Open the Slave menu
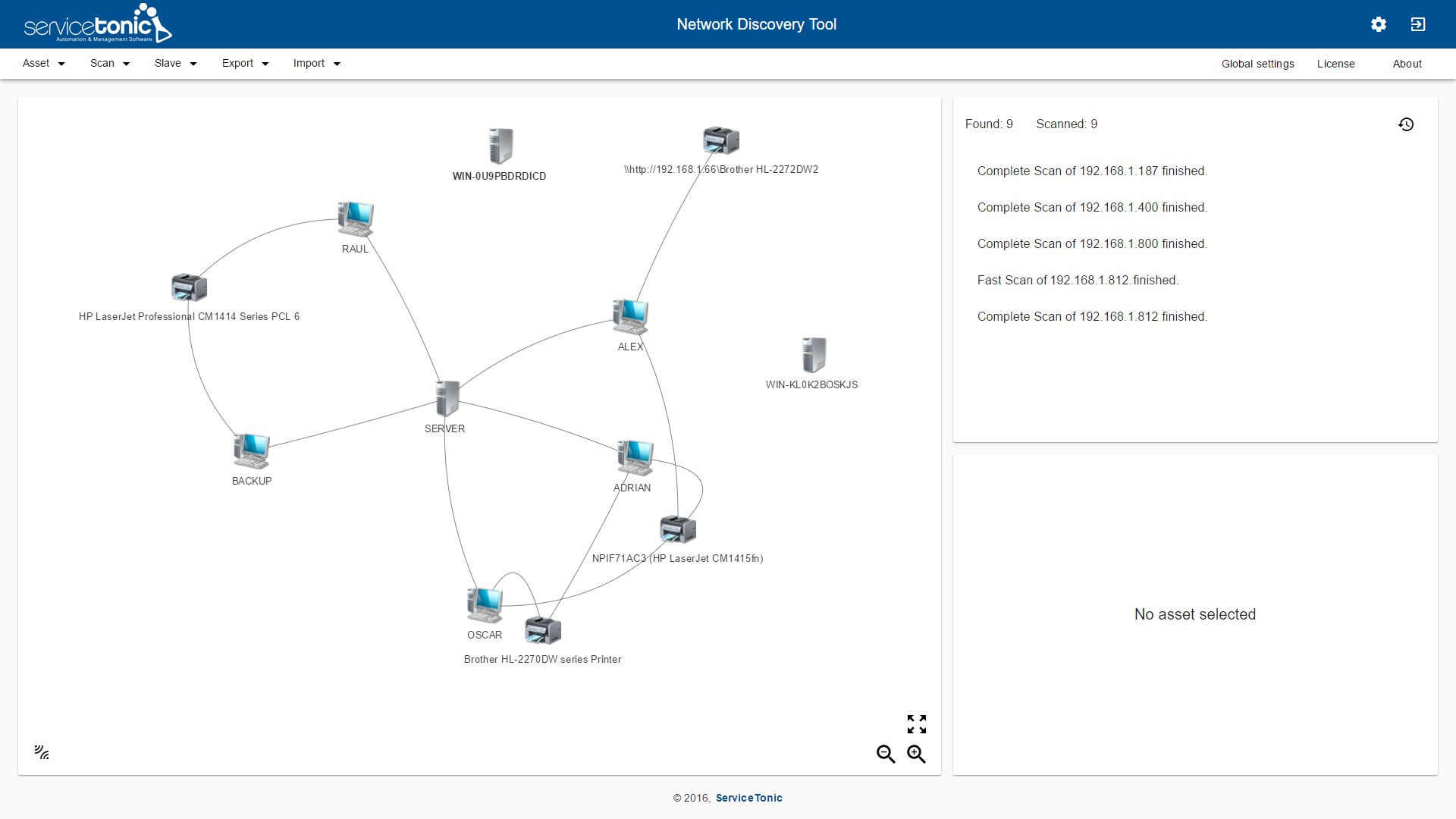 (174, 63)
